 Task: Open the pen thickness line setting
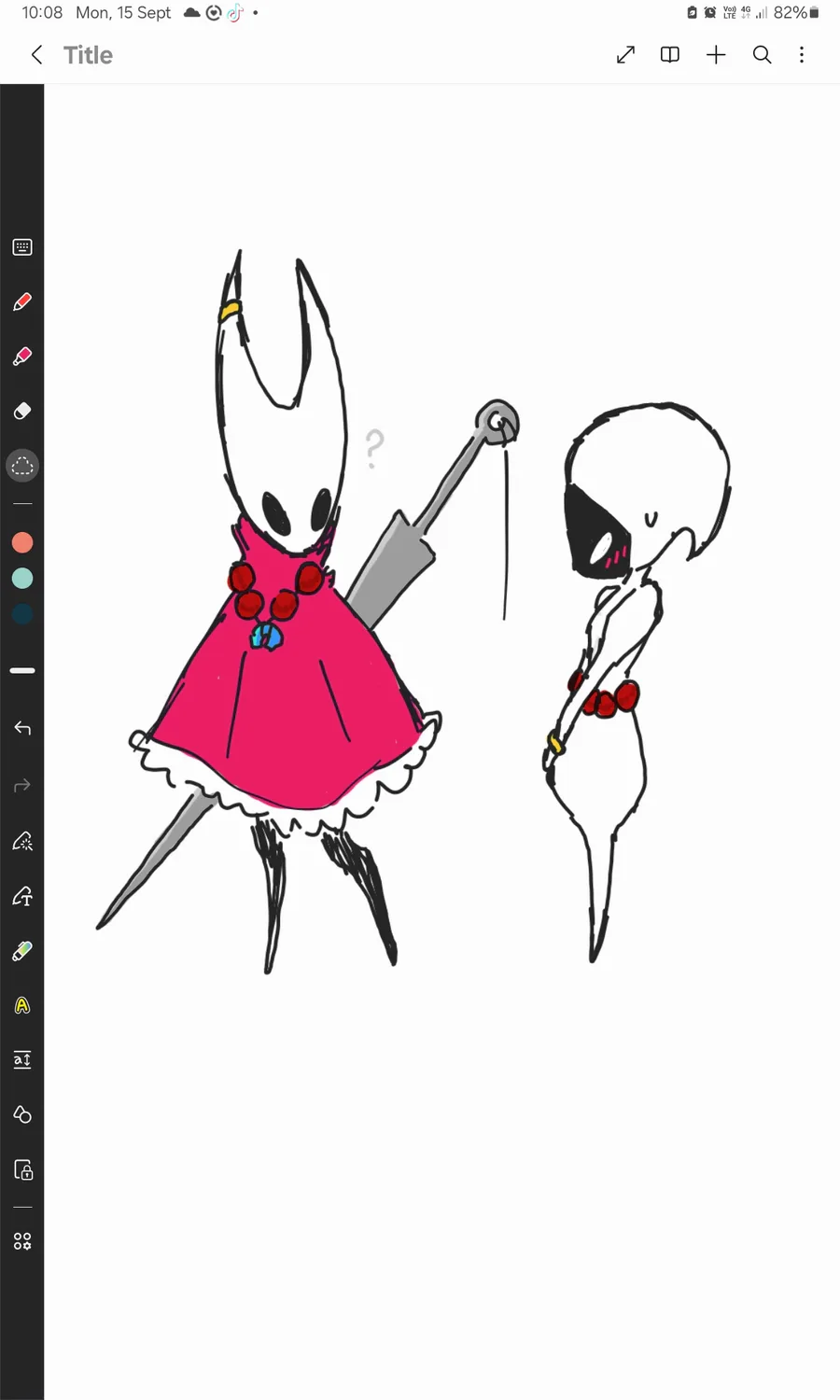click(22, 670)
